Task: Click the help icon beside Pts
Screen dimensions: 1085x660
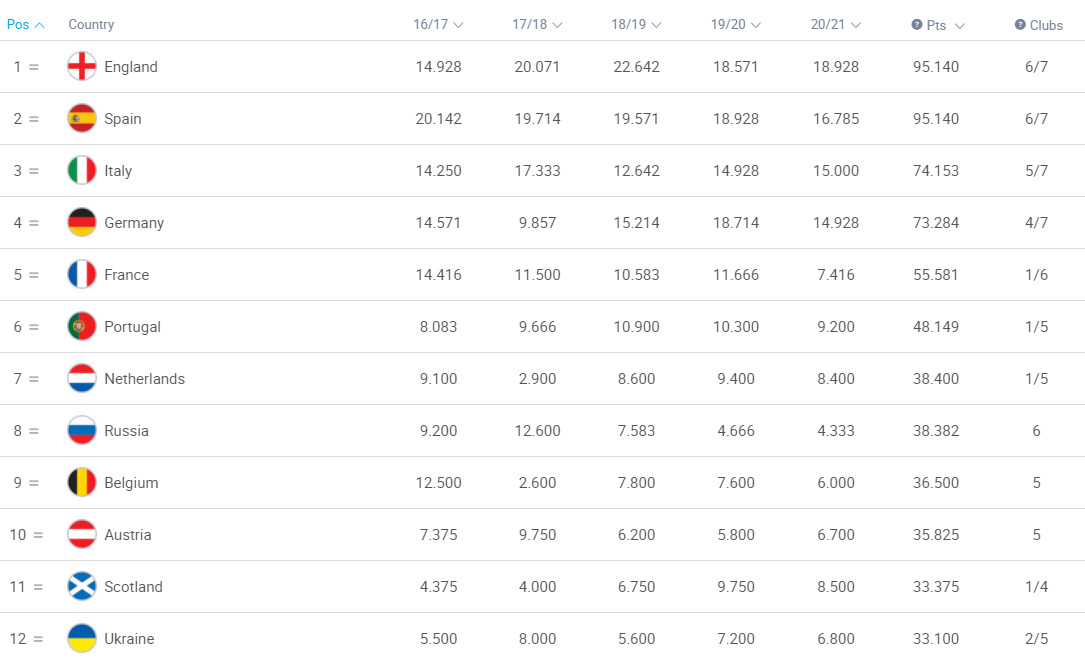Action: [917, 24]
